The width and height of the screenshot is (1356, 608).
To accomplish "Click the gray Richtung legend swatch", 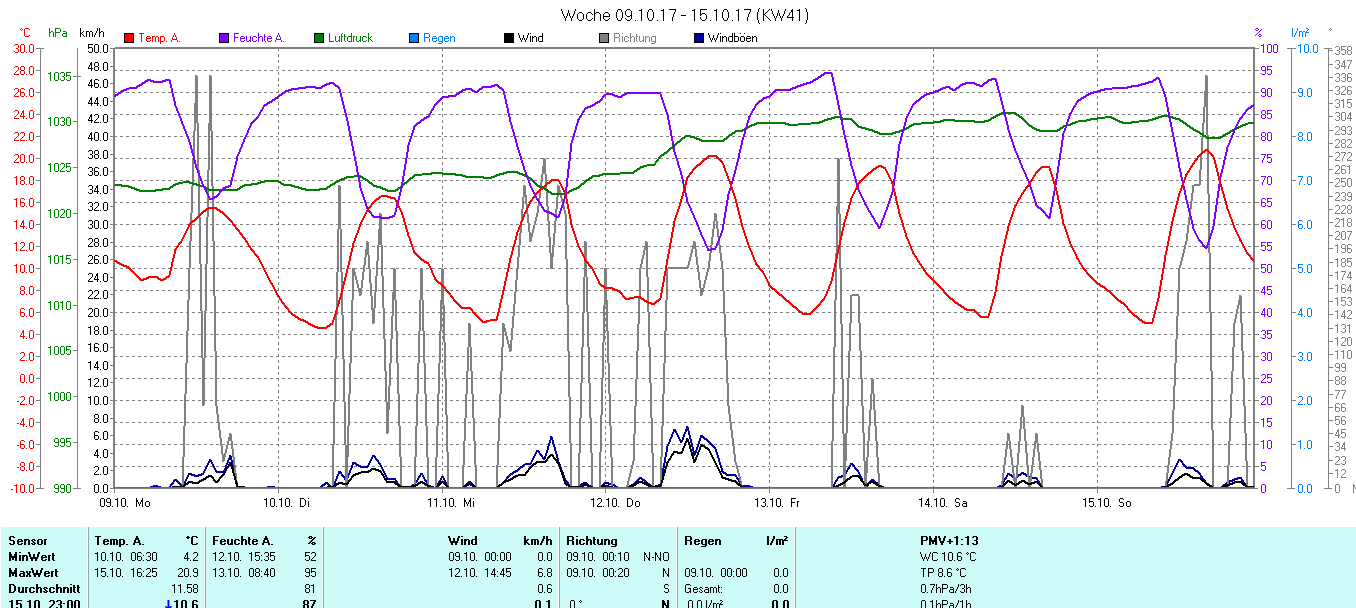I will tap(604, 38).
